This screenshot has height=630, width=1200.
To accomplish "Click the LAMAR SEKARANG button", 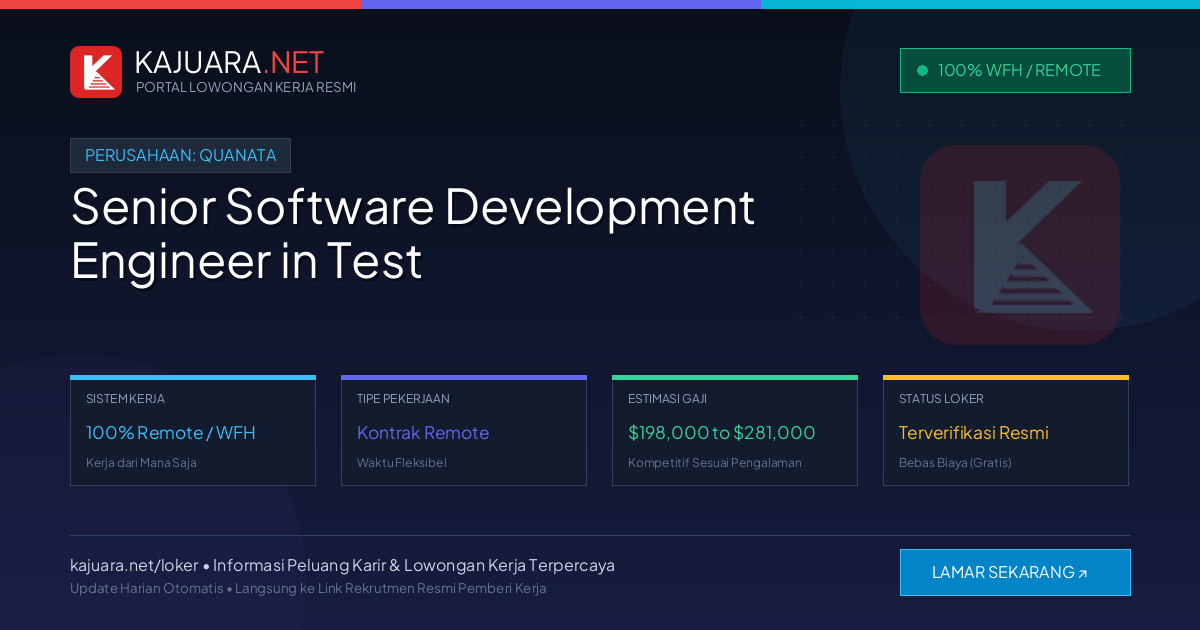I will pos(1015,572).
